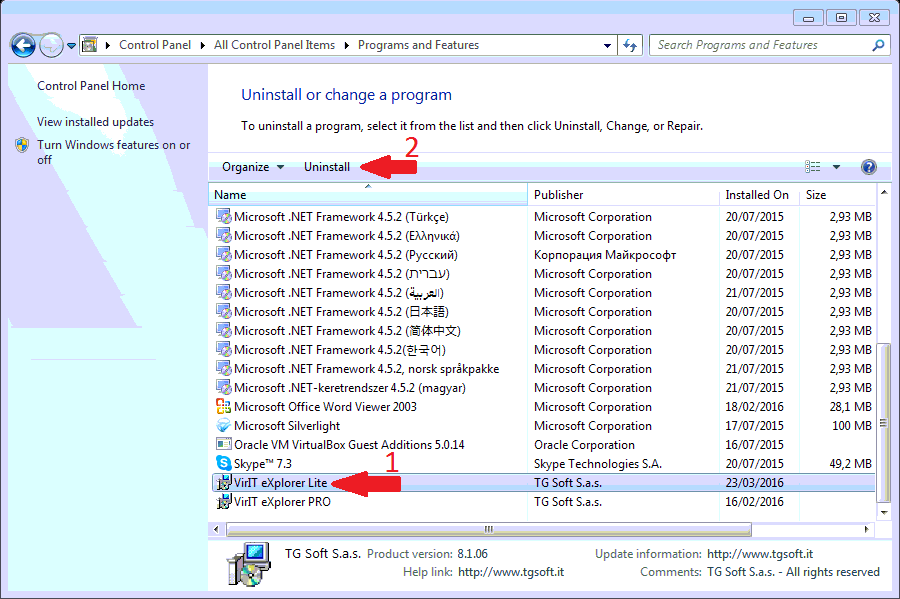Sort by the Name column header
900x599 pixels.
tap(368, 195)
